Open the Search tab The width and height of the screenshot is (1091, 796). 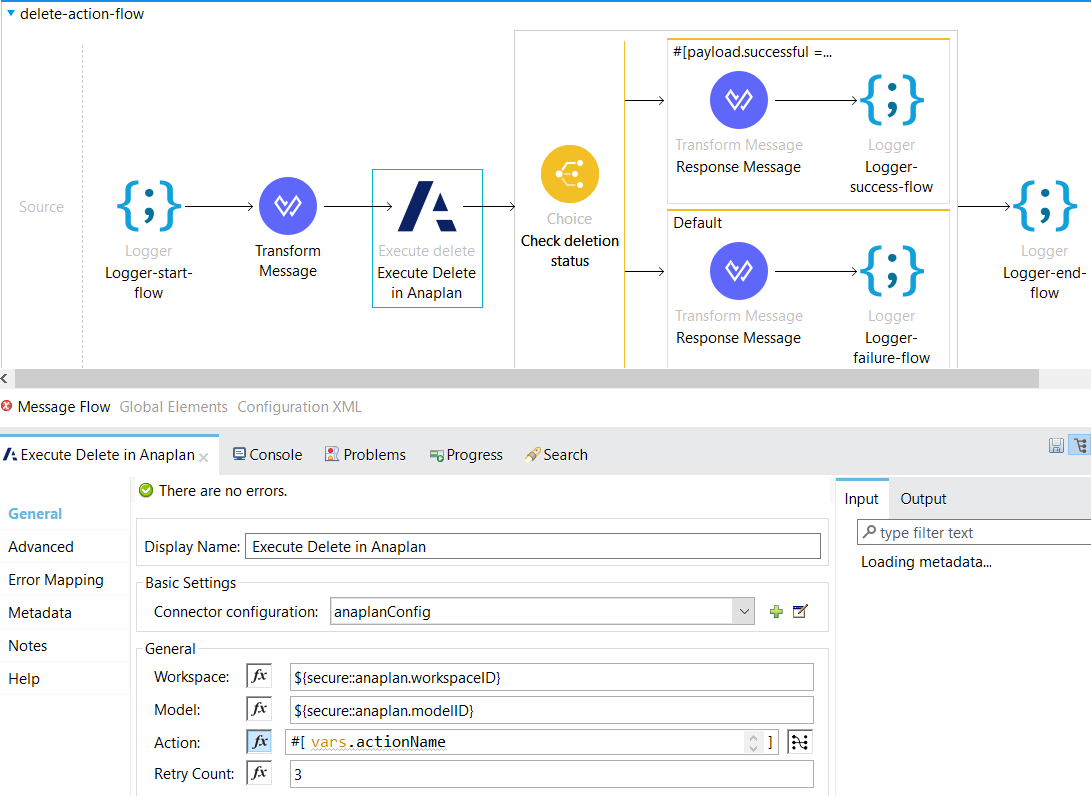(557, 454)
